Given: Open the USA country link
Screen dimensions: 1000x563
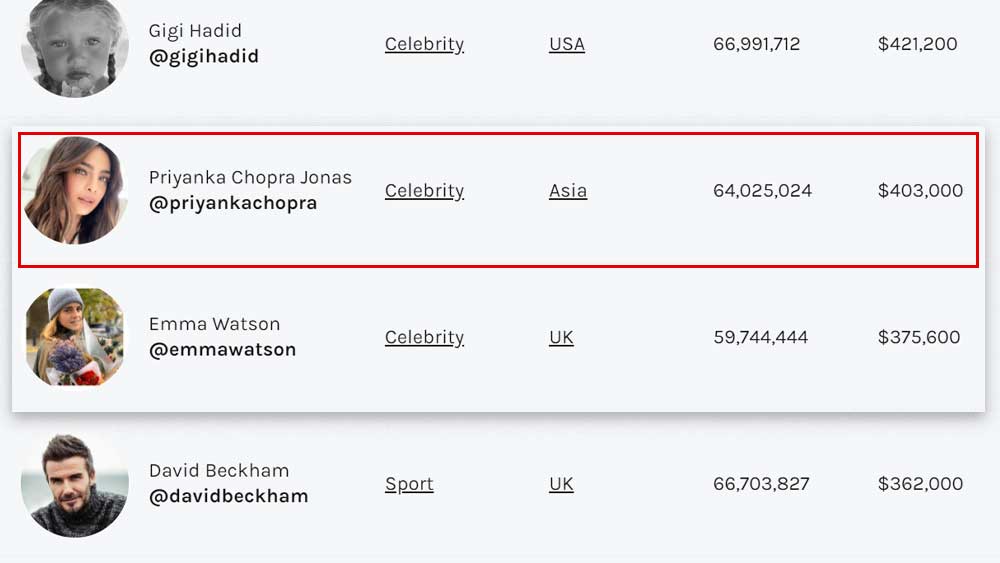Looking at the screenshot, I should (567, 44).
